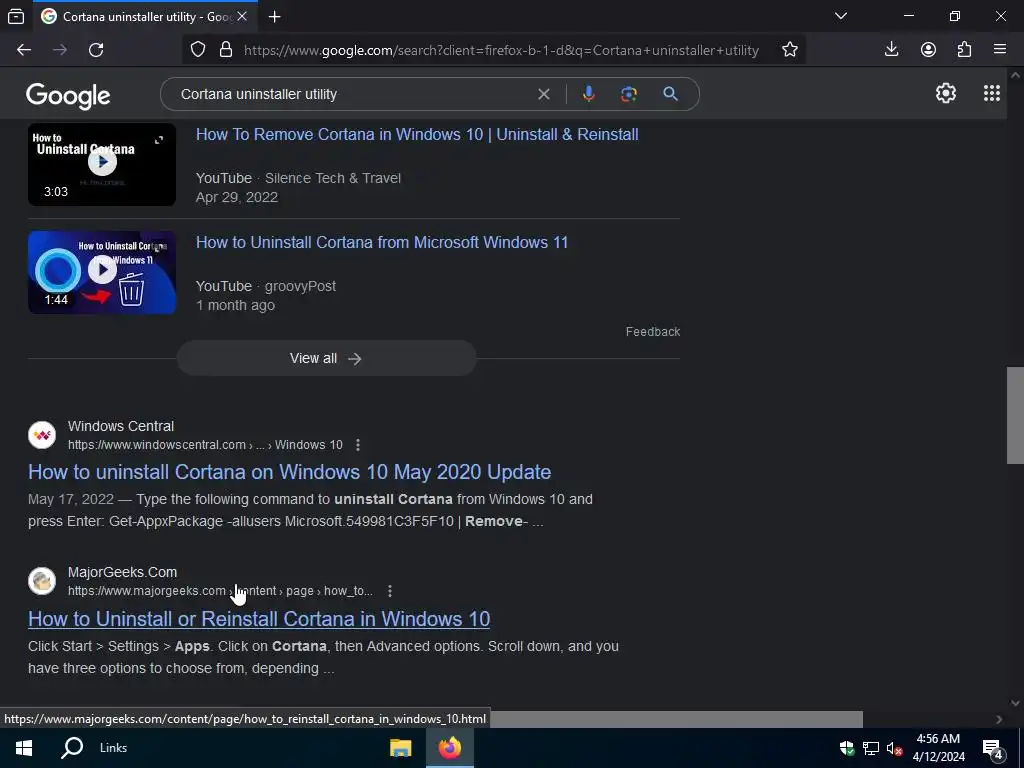The image size is (1024, 768).
Task: Open Windows Central site favicon
Action: tap(42, 435)
